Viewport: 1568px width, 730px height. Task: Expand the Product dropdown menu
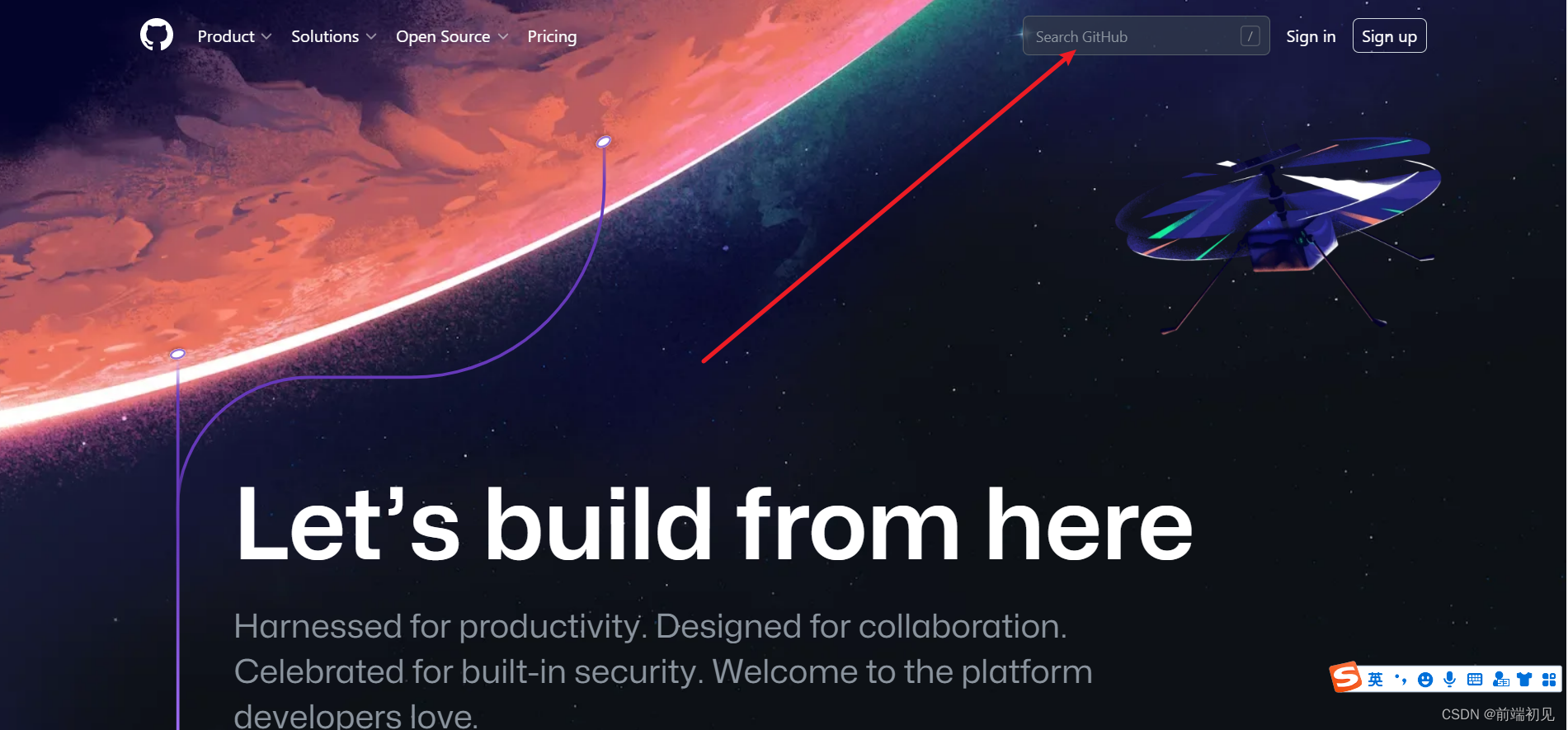click(x=234, y=36)
